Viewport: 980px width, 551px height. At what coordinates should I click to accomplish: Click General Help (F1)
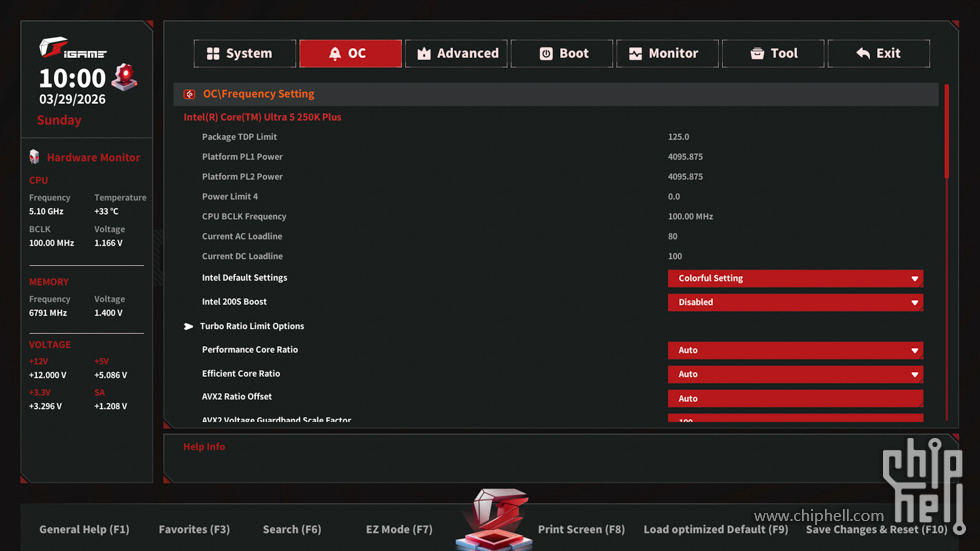tap(84, 529)
